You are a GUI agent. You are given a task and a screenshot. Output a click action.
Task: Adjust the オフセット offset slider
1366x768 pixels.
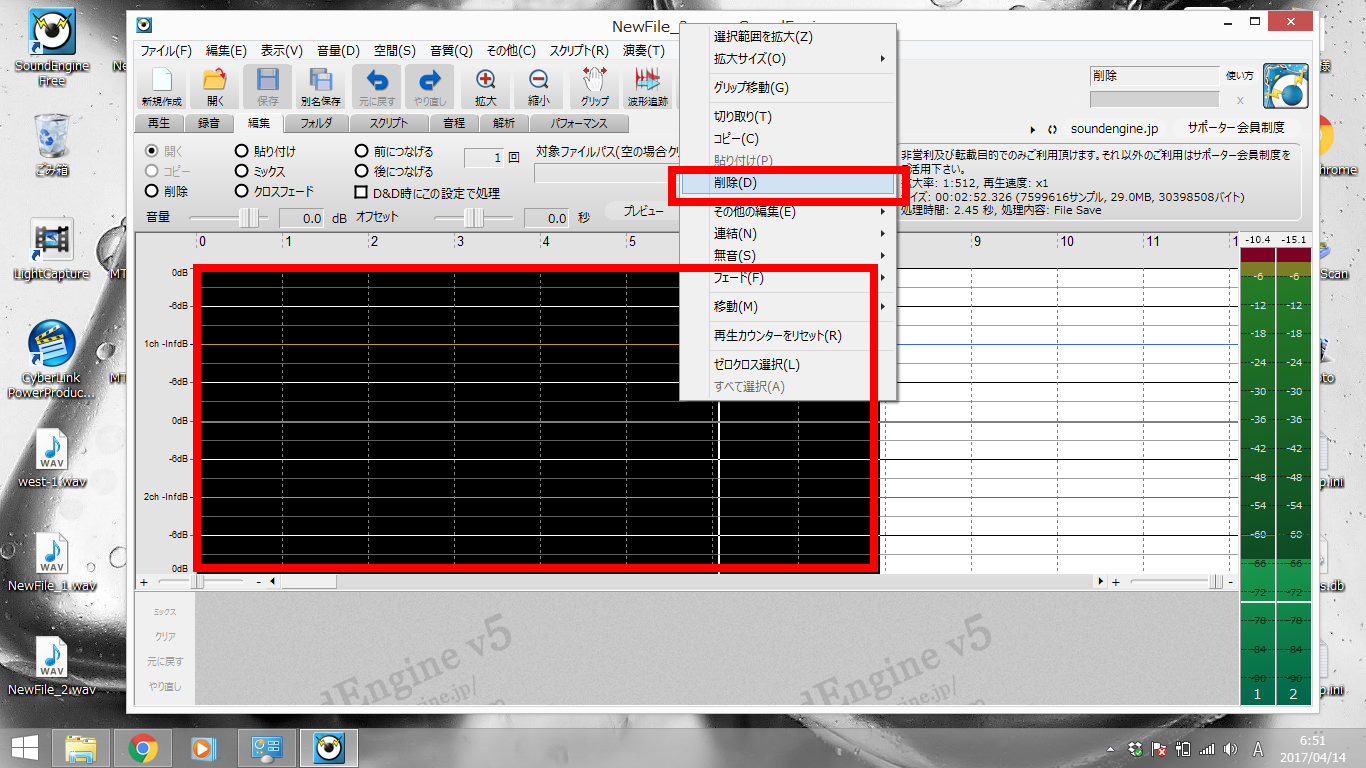click(x=474, y=217)
